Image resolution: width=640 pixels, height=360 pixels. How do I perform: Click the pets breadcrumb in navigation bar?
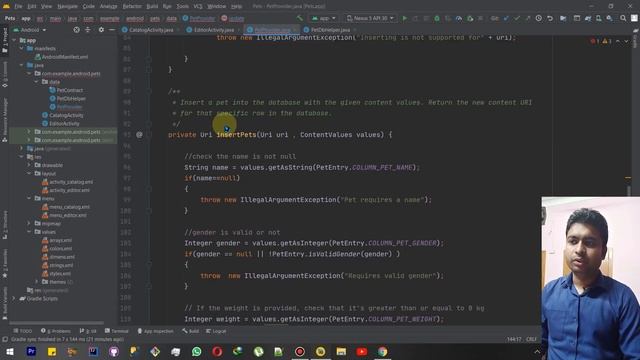coord(155,18)
